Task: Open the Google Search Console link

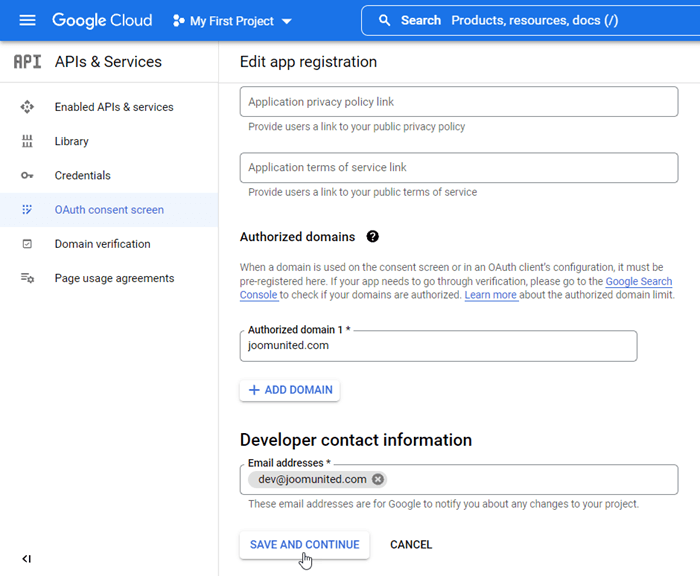Action: click(638, 282)
